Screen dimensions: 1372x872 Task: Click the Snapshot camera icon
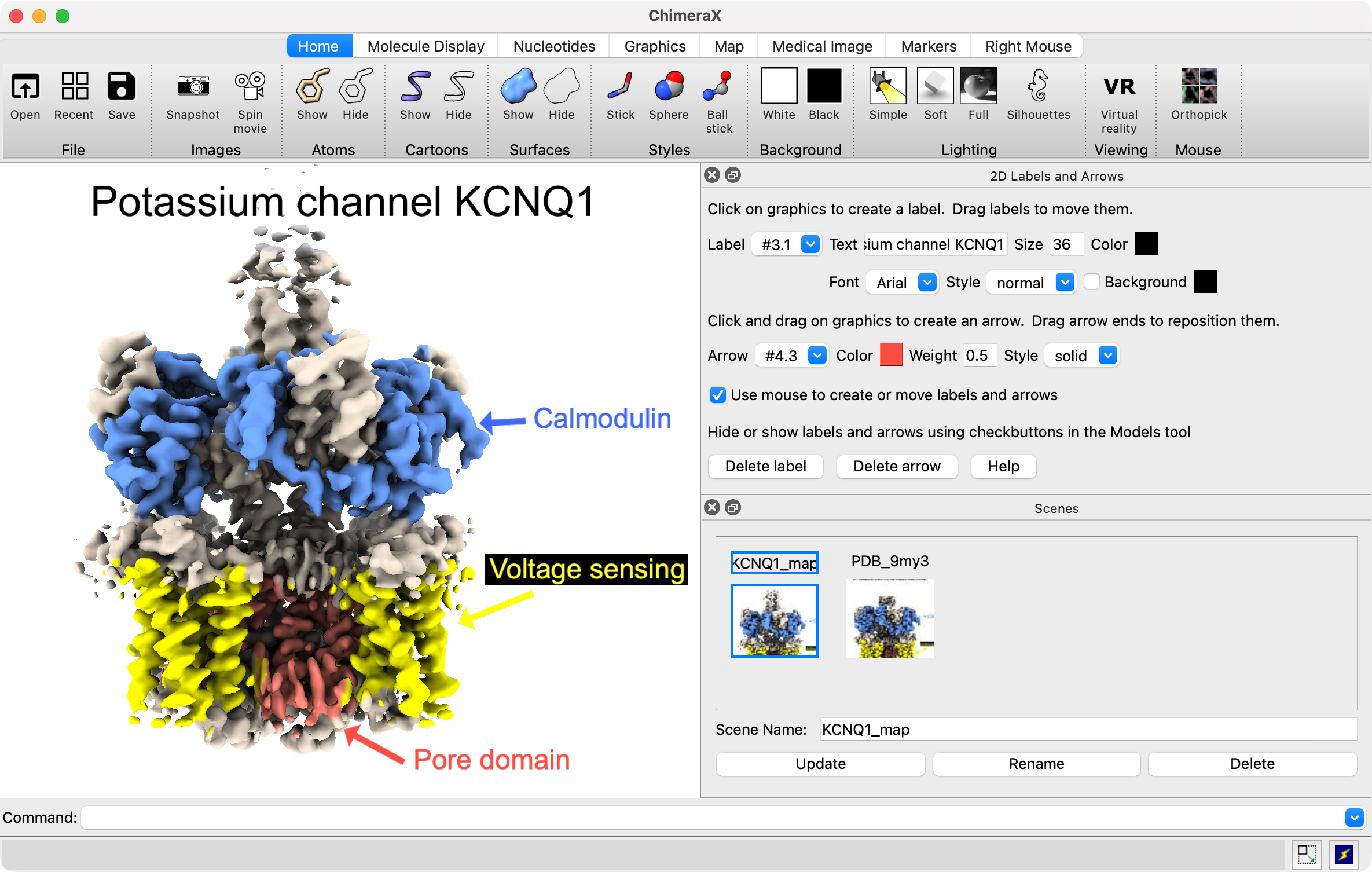click(x=193, y=87)
